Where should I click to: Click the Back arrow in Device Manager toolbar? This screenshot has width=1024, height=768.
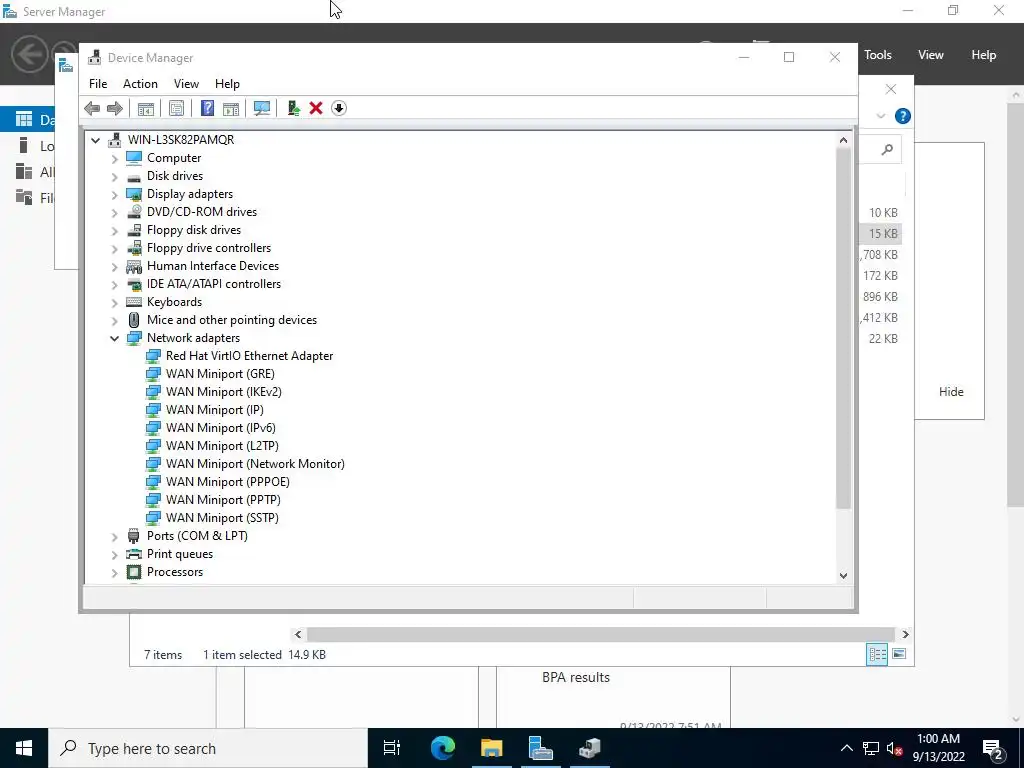click(92, 108)
